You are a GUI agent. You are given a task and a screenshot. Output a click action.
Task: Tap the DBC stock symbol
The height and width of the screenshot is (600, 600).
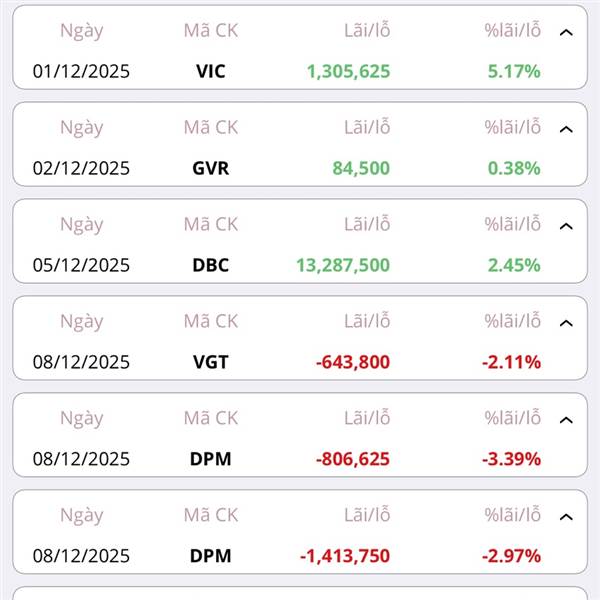[x=210, y=265]
